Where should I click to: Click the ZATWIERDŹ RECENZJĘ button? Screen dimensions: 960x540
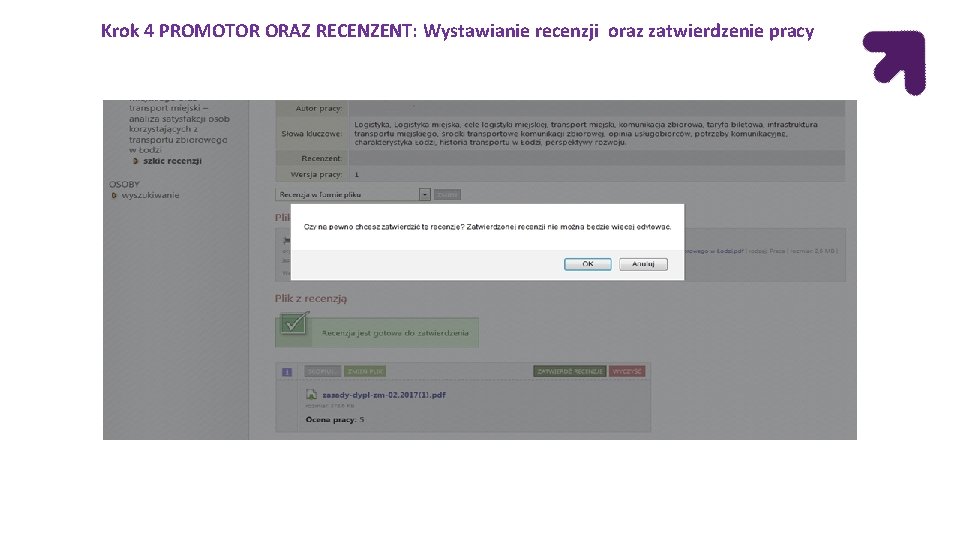click(x=569, y=371)
